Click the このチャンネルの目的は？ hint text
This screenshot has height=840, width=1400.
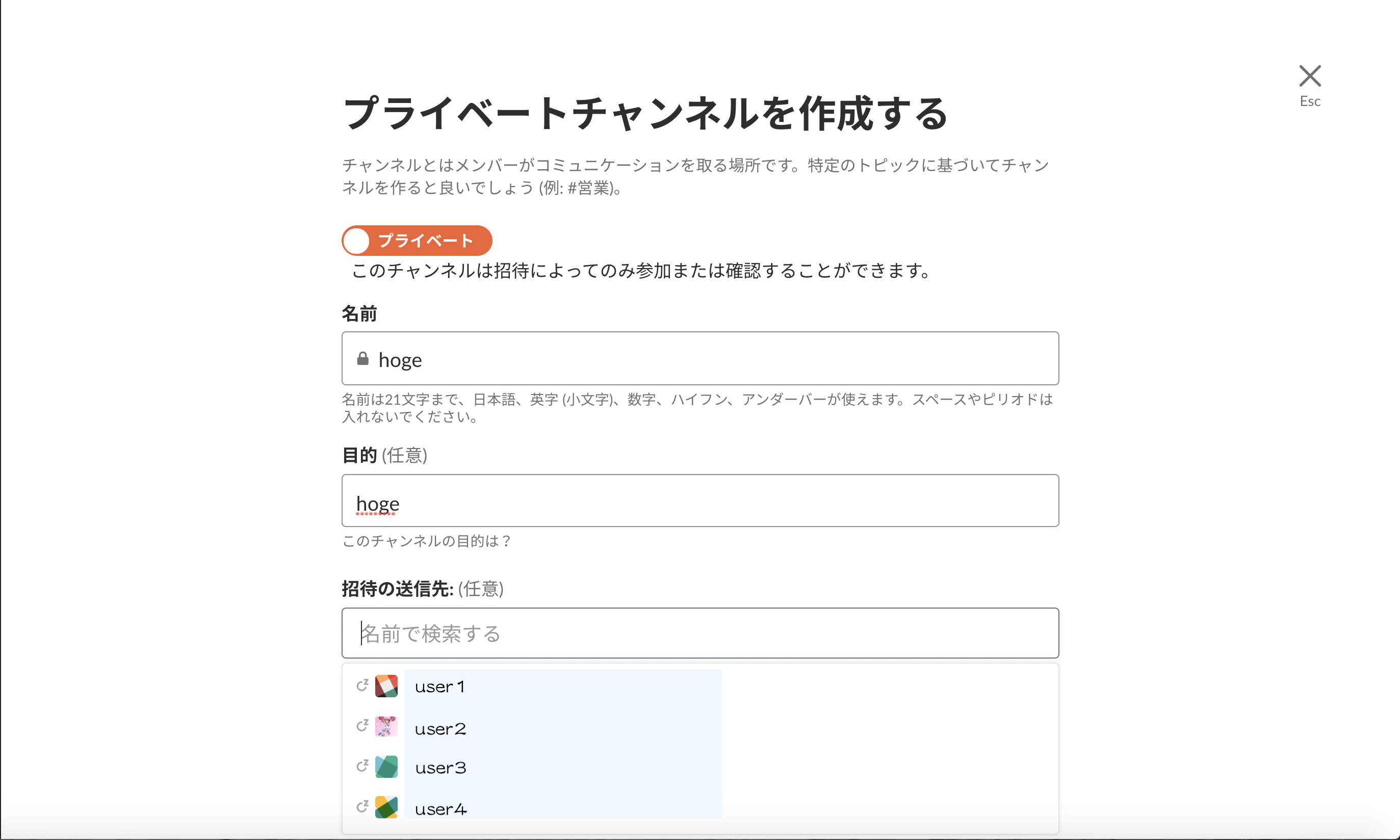coord(427,541)
